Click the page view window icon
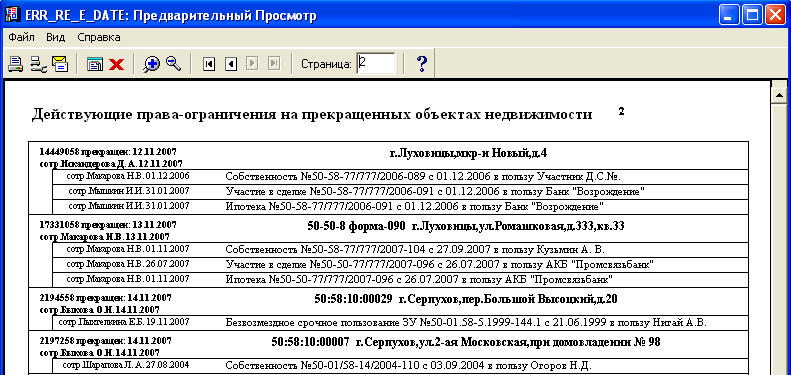 94,64
